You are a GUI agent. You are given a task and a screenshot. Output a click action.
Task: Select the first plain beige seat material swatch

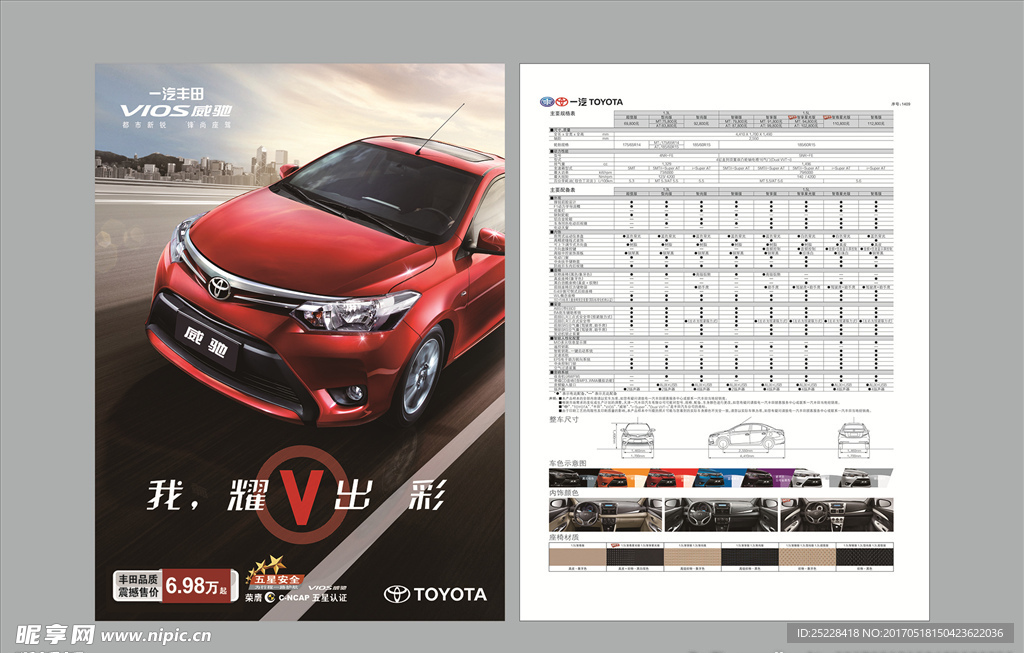pos(577,557)
